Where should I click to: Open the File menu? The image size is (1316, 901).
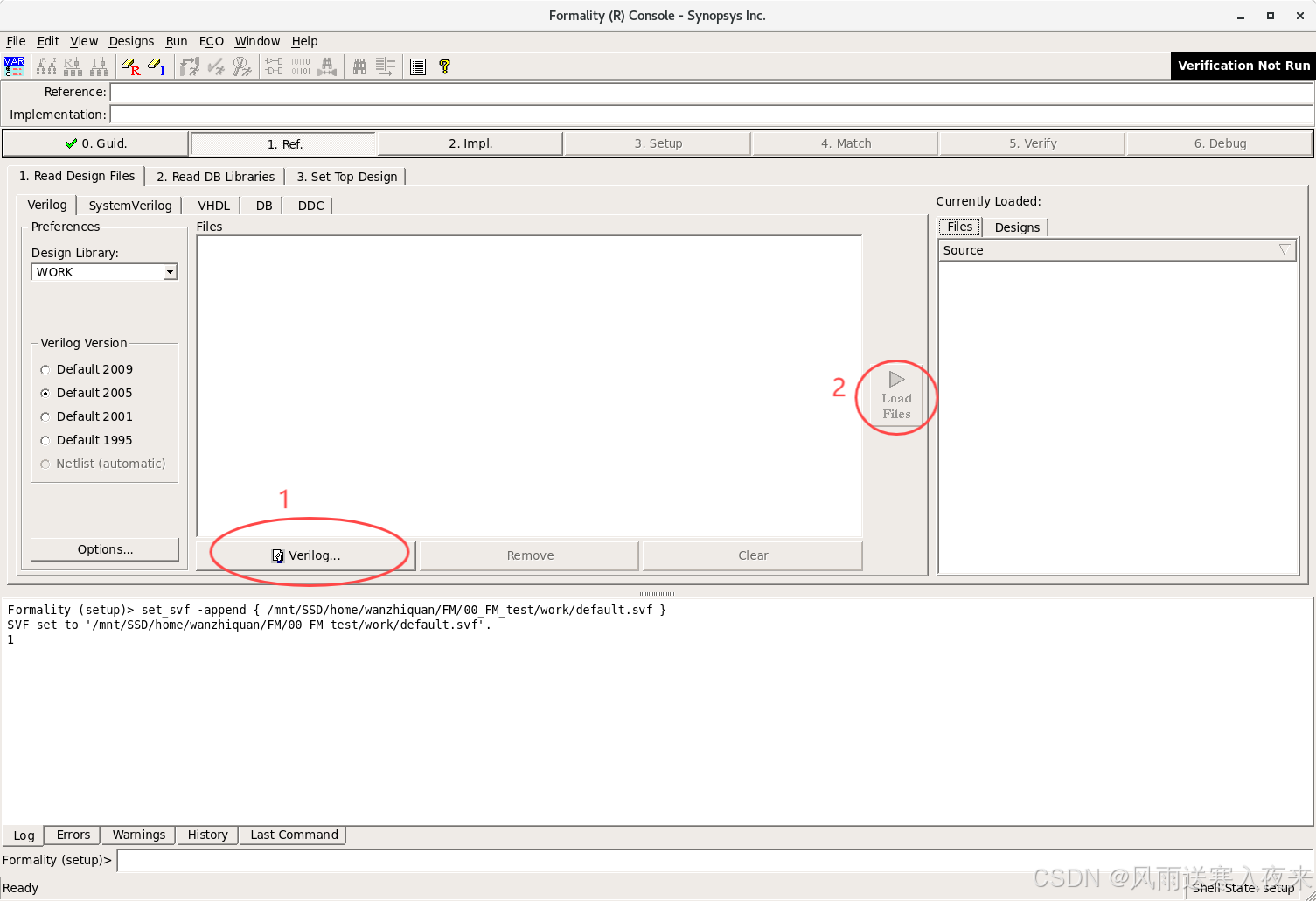(16, 41)
